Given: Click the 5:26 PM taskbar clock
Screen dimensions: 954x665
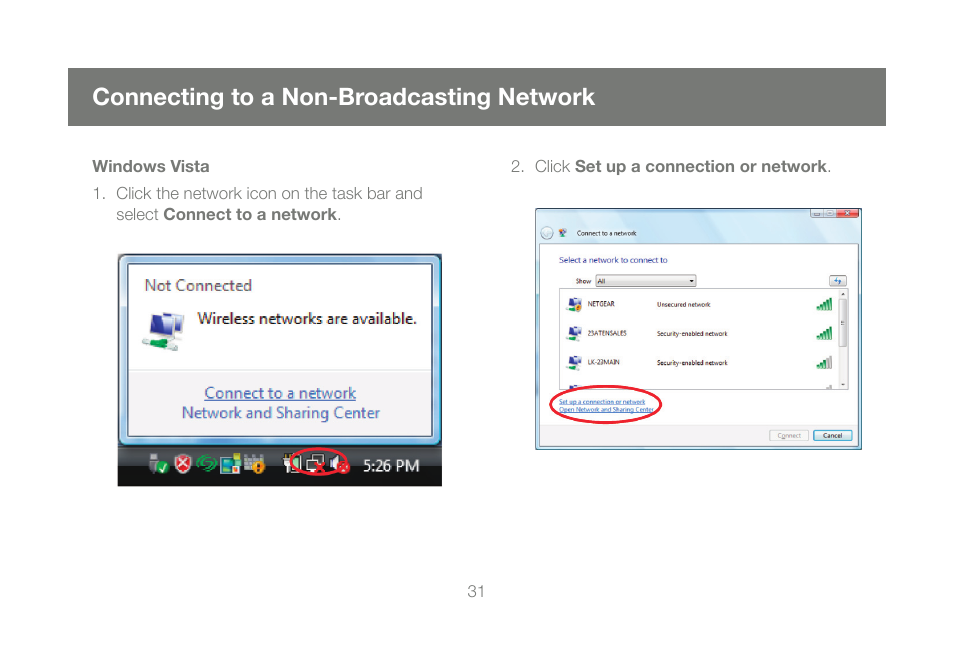Looking at the screenshot, I should tap(391, 466).
